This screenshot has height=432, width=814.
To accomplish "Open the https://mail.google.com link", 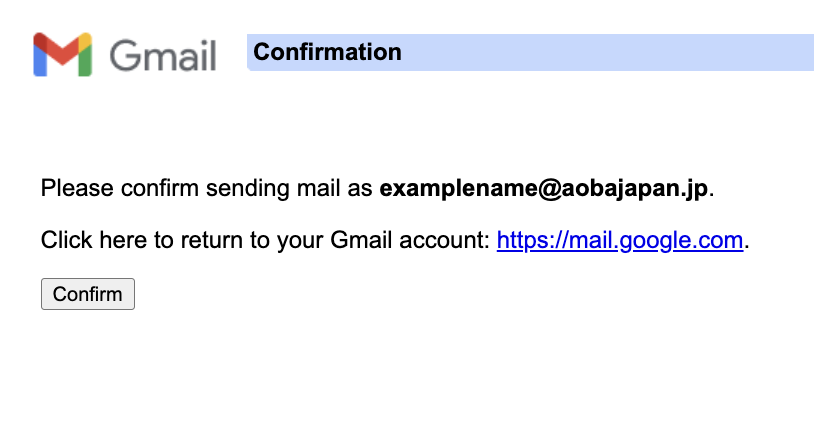I will [x=620, y=241].
